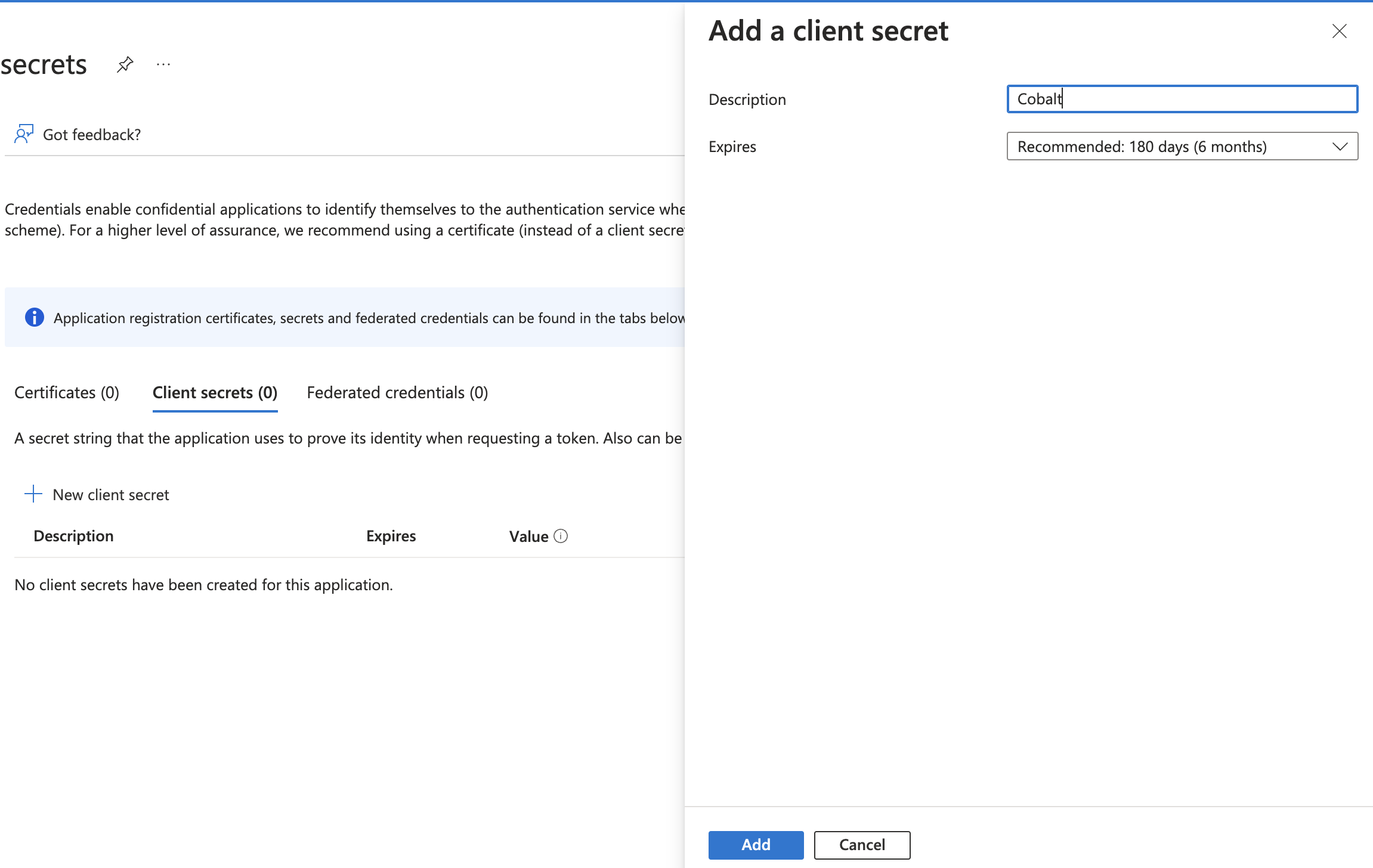
Task: Click the Add button to create secret
Action: 755,845
